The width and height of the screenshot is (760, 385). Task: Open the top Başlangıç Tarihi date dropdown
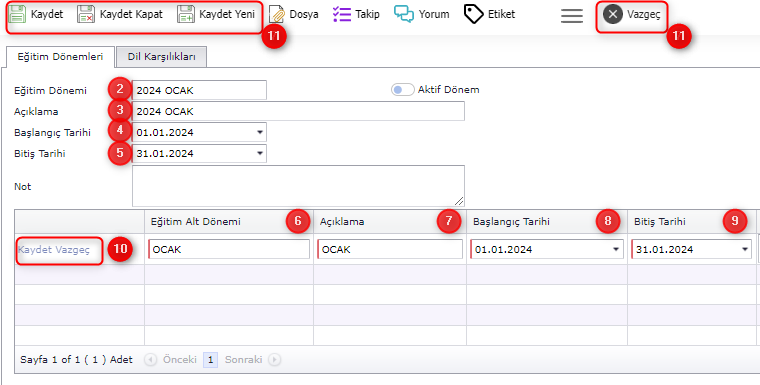(260, 132)
